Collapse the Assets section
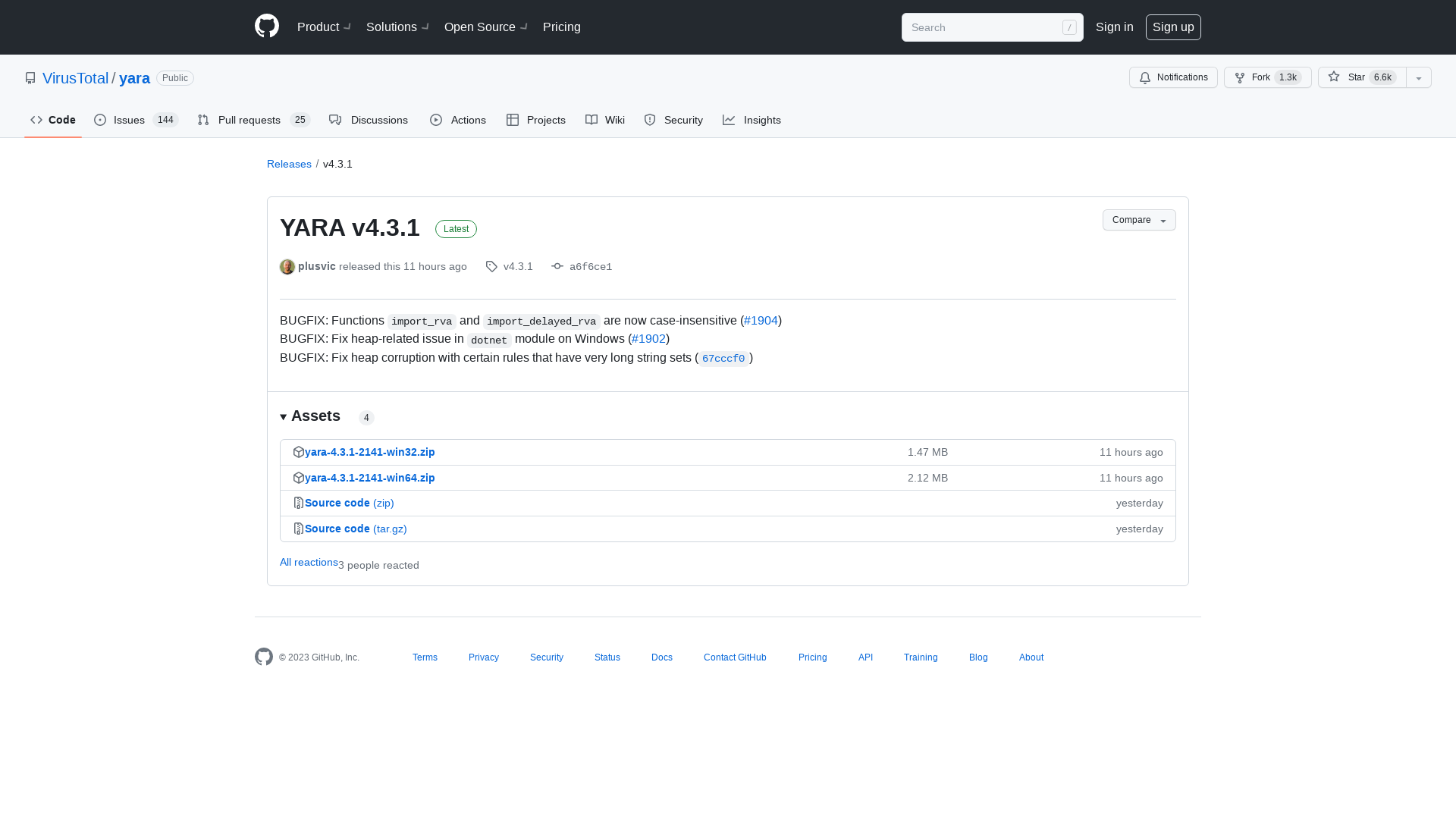1456x819 pixels. (x=310, y=416)
